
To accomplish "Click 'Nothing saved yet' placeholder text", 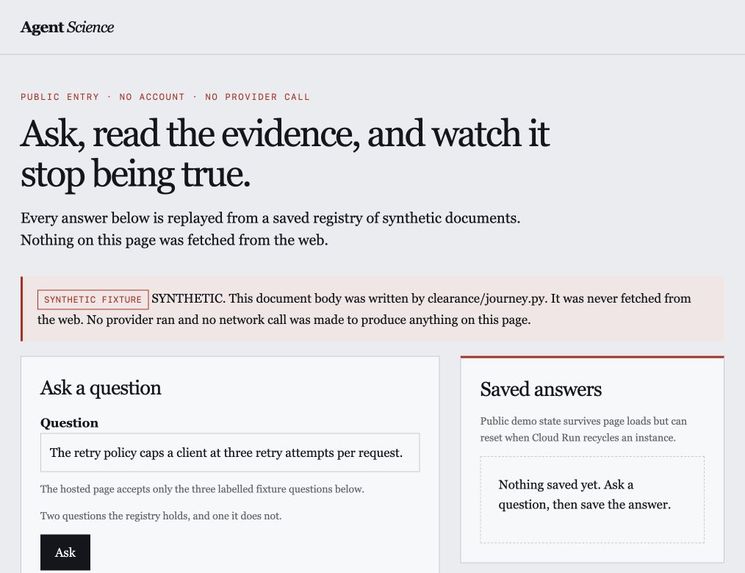I will 584,494.
